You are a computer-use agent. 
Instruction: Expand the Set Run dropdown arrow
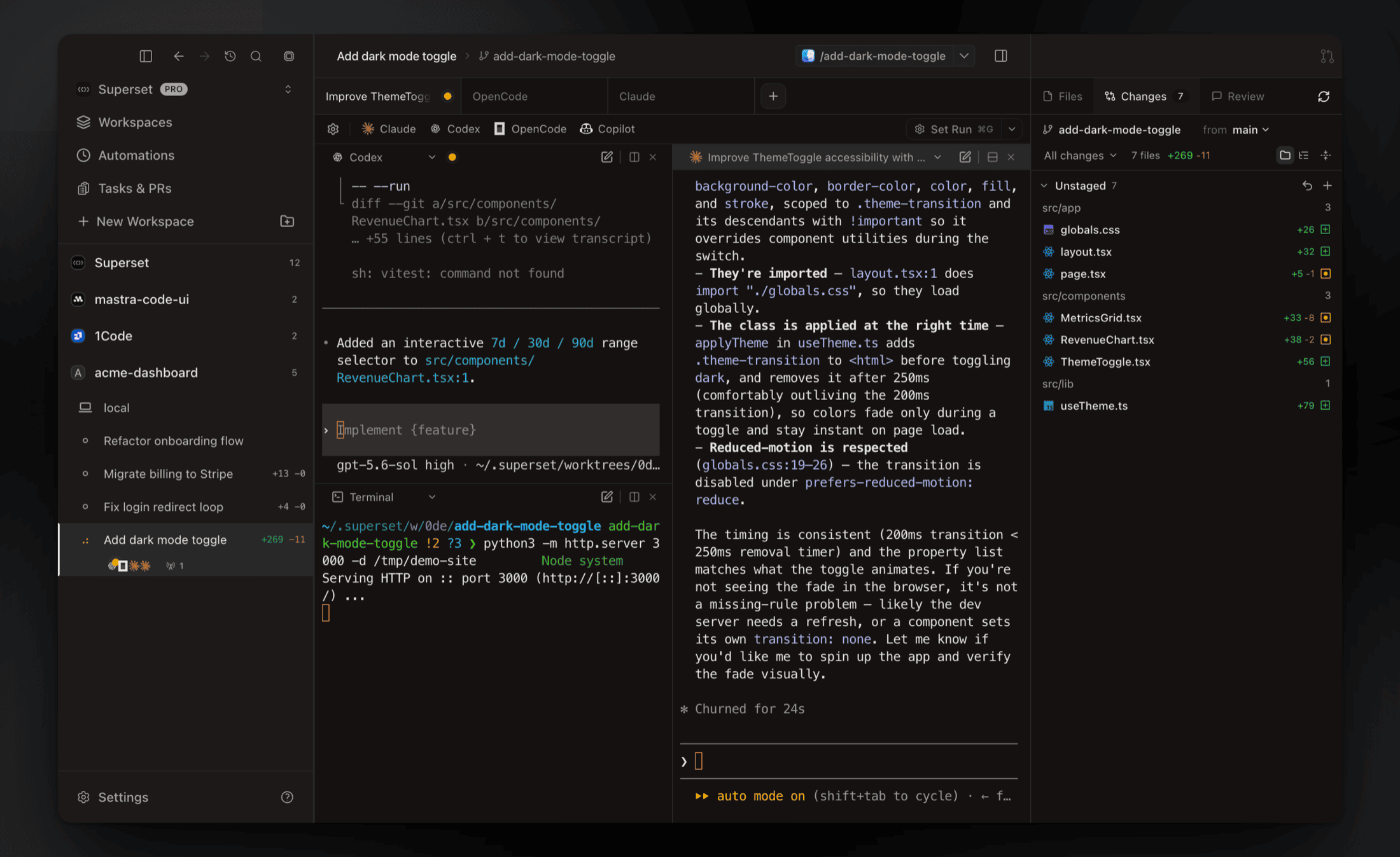[1012, 129]
